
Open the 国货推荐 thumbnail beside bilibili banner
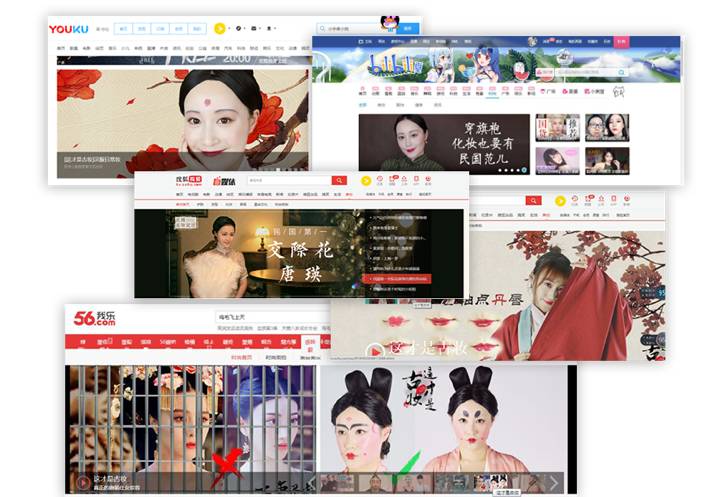557,127
